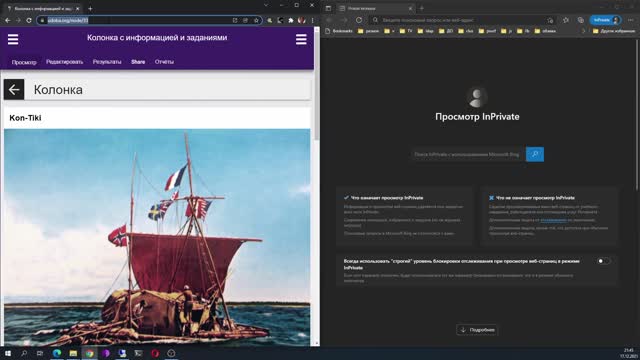
Task: Open Windows taskbar search
Action: [24, 353]
